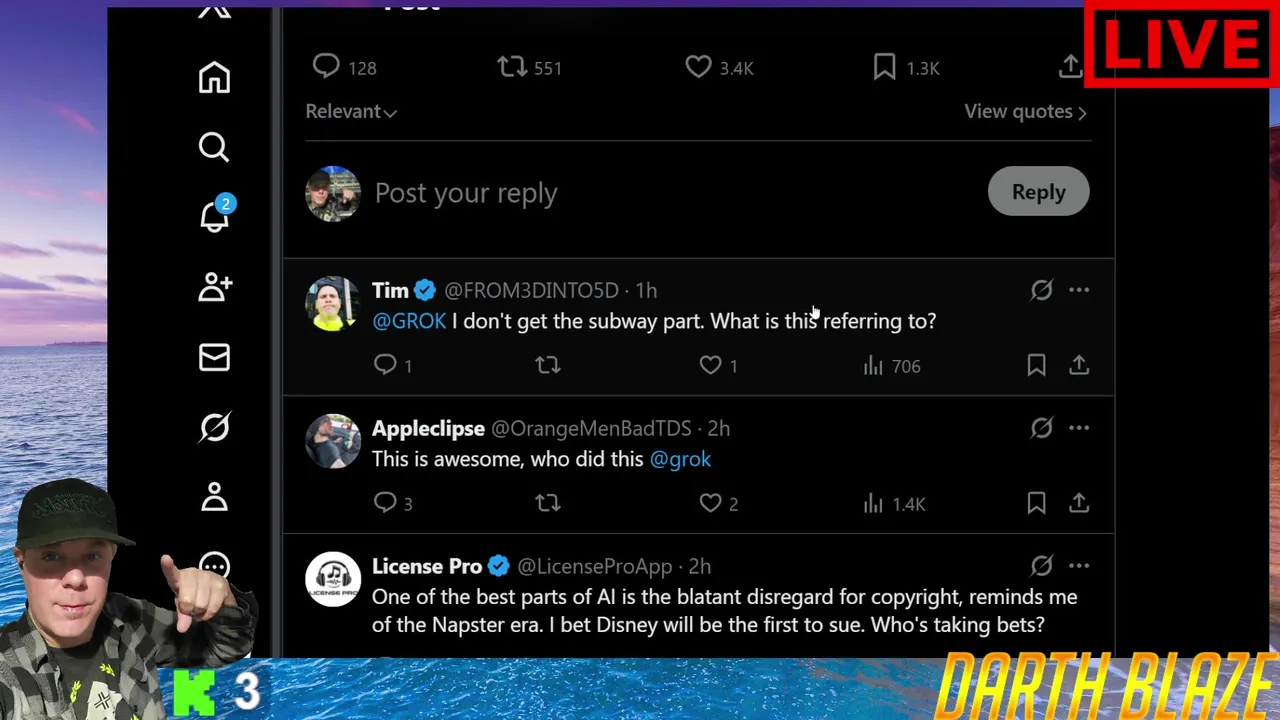The width and height of the screenshot is (1280, 720).
Task: Open more options on Appleclipse's reply
Action: [1078, 428]
